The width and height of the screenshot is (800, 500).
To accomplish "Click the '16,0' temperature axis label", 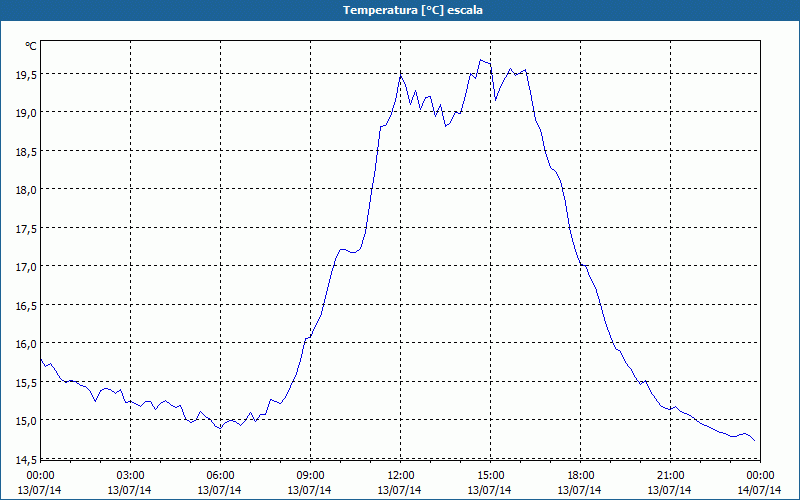I will point(26,344).
